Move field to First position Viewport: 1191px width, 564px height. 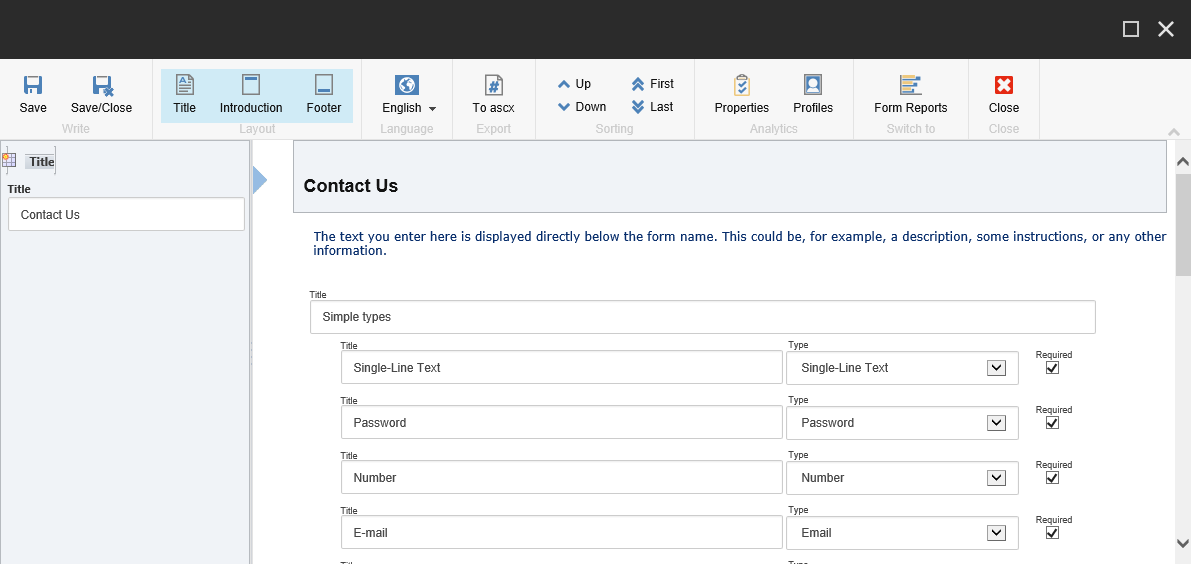[x=652, y=84]
